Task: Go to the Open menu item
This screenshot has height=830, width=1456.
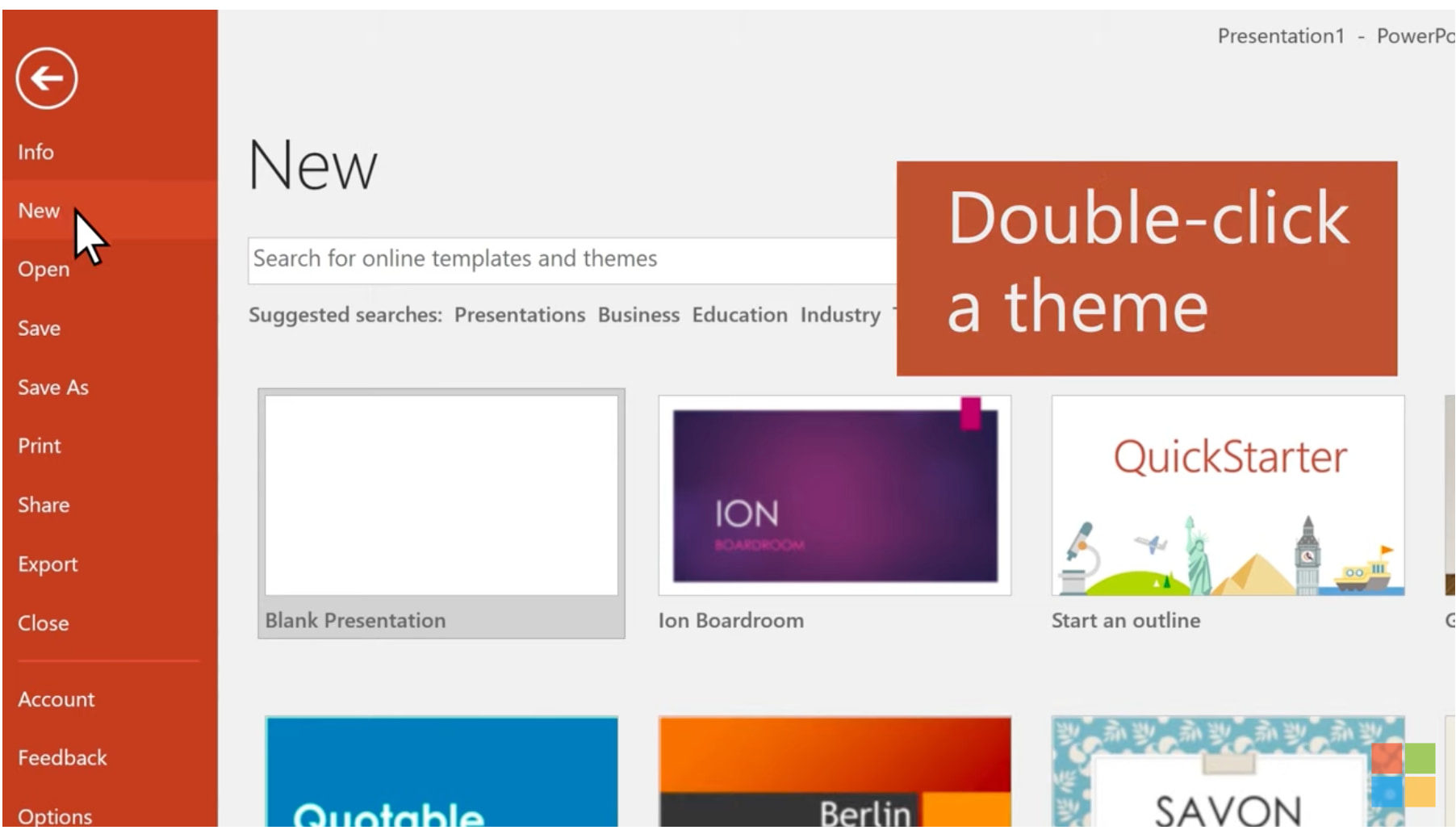Action: click(x=44, y=270)
